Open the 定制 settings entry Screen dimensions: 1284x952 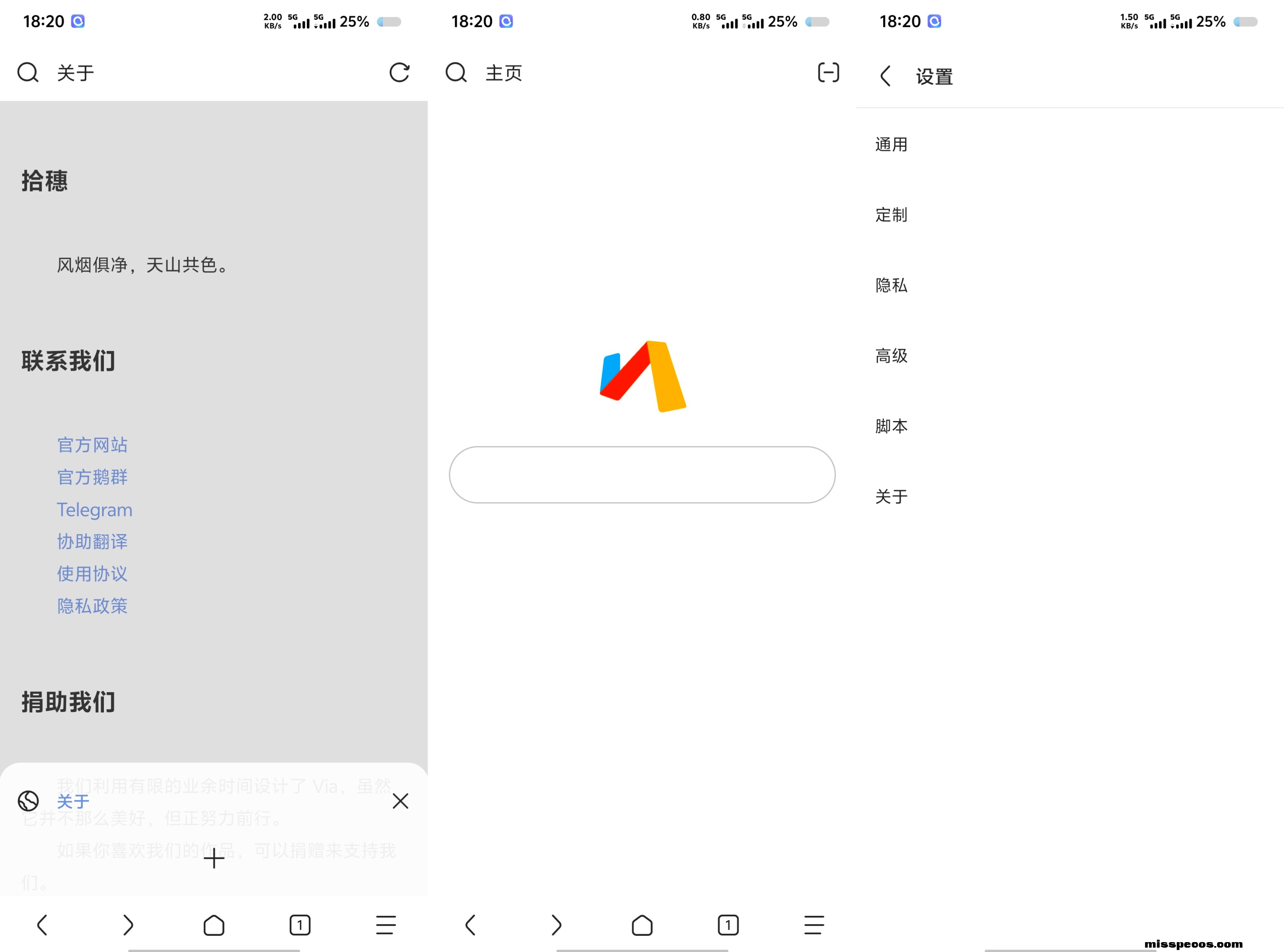(x=891, y=215)
